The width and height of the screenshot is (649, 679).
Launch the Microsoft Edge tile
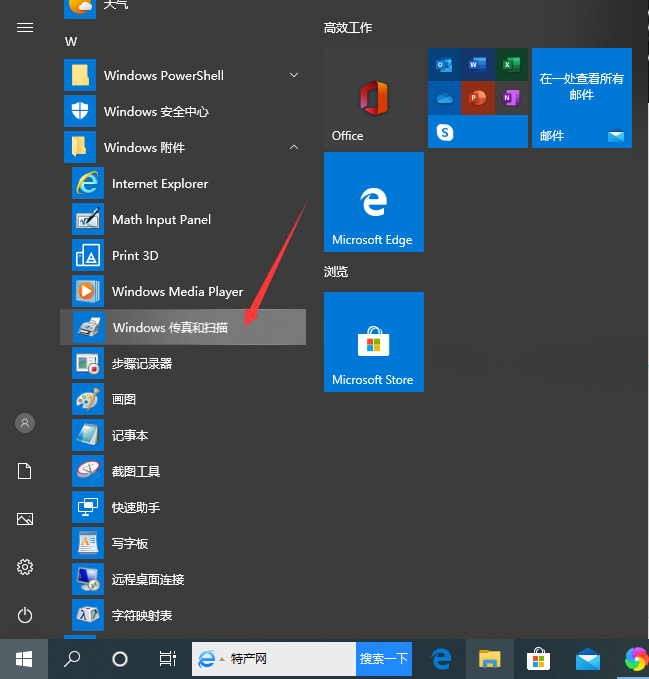click(x=374, y=202)
